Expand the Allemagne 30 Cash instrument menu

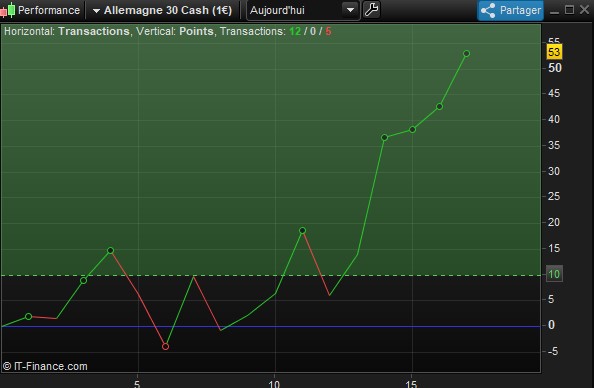click(96, 11)
